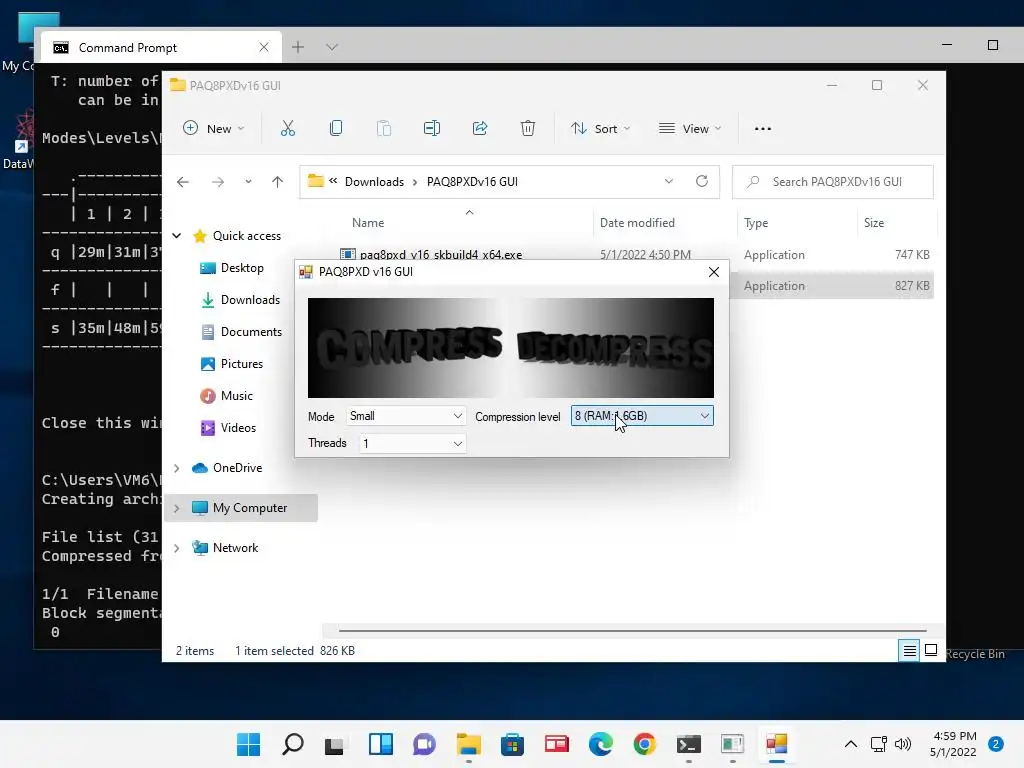Close the PAQ8PXD v16 GUI dialog

tap(714, 272)
